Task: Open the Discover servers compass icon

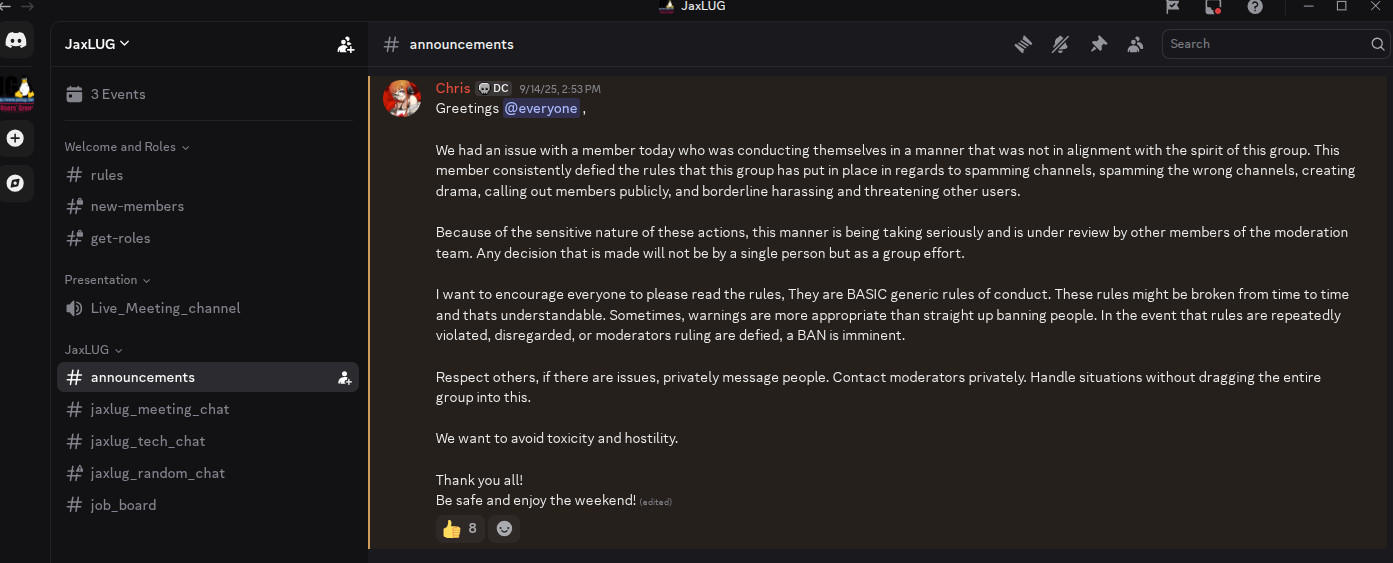Action: (x=15, y=183)
